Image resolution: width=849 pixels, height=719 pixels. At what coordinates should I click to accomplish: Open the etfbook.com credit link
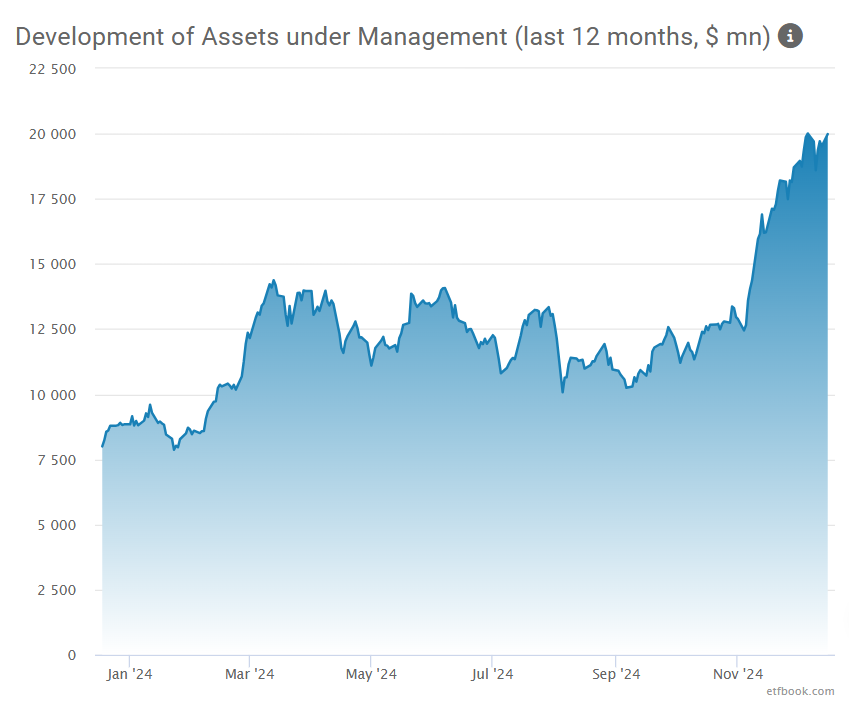(800, 691)
